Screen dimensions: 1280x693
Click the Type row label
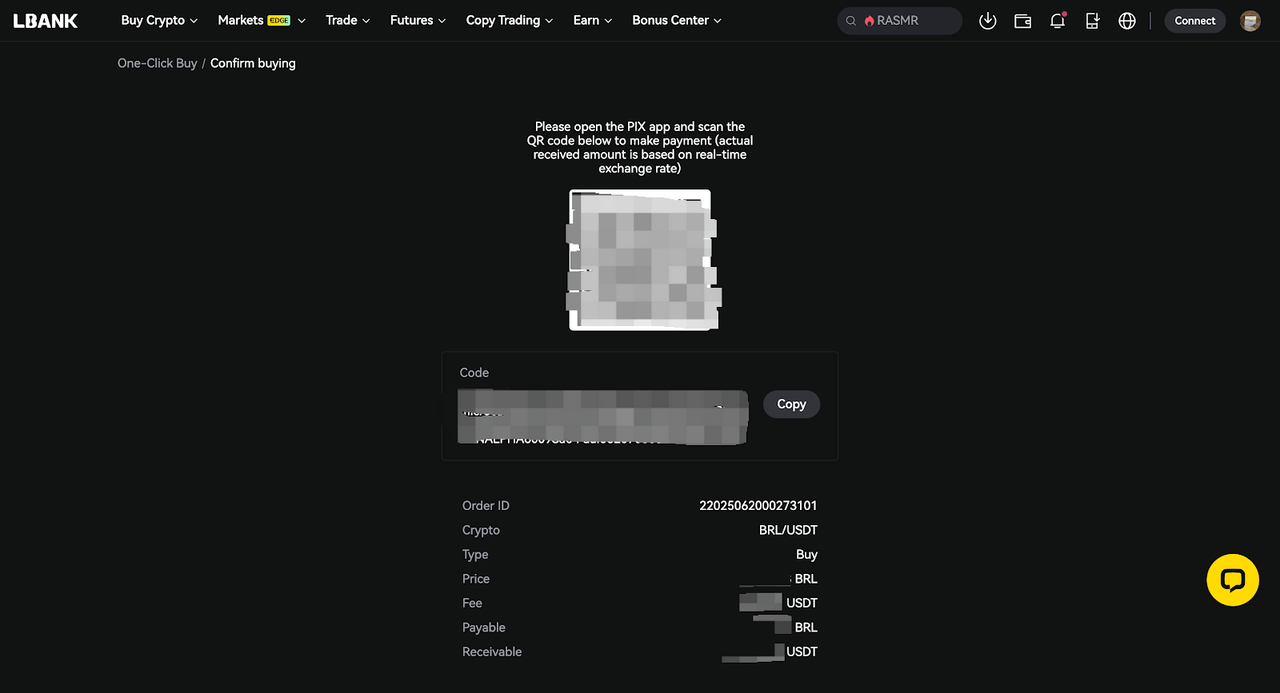point(475,554)
